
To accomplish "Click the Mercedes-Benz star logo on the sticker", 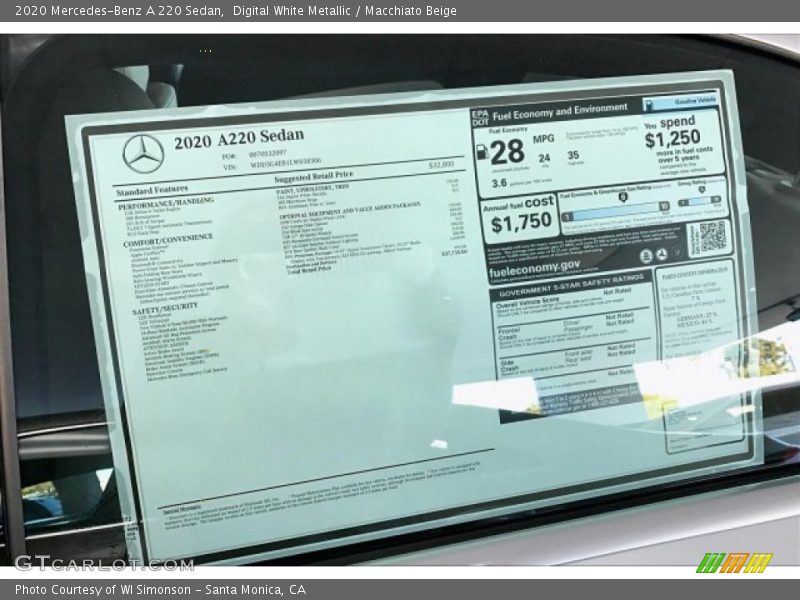I will [143, 154].
